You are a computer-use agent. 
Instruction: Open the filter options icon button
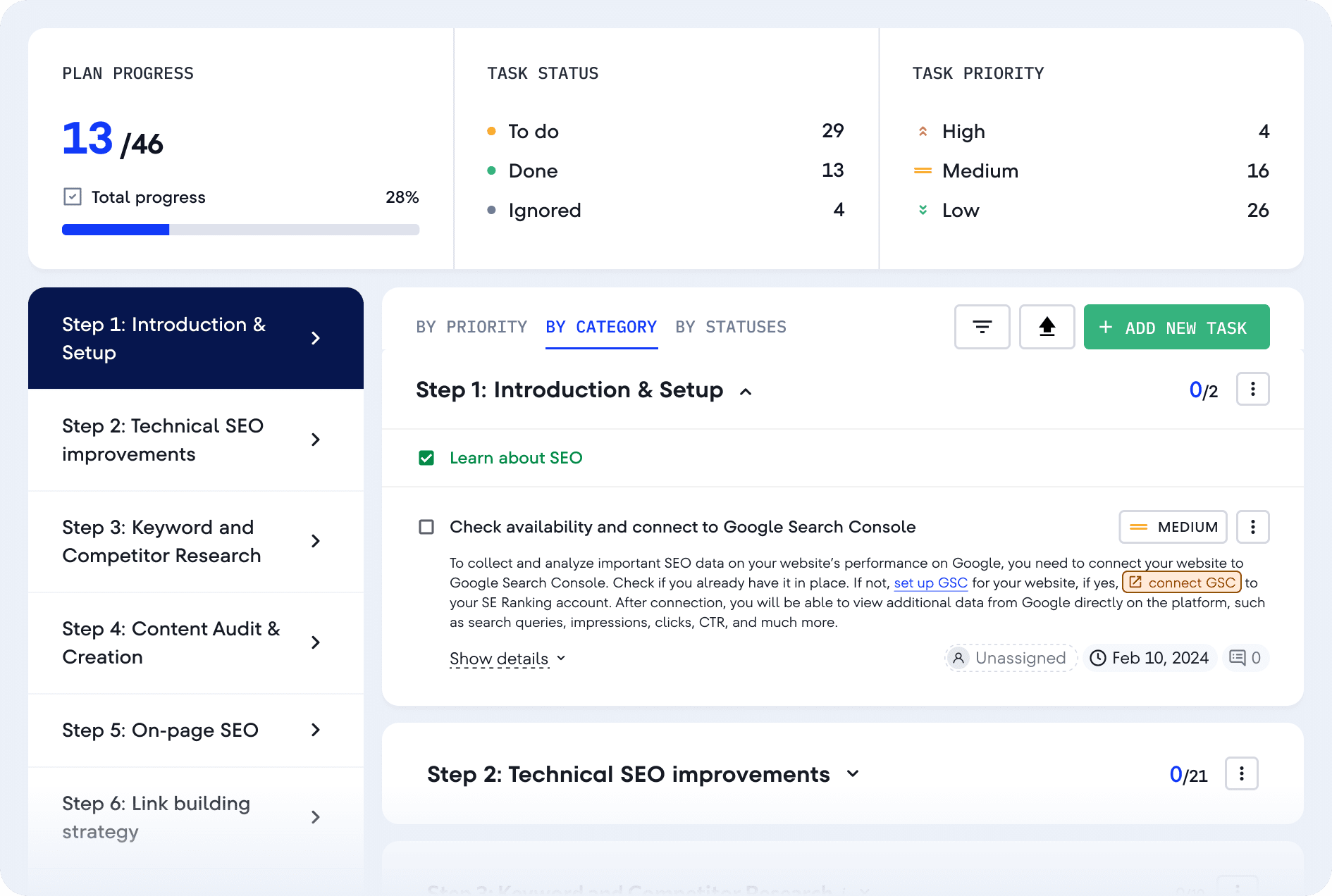[982, 327]
